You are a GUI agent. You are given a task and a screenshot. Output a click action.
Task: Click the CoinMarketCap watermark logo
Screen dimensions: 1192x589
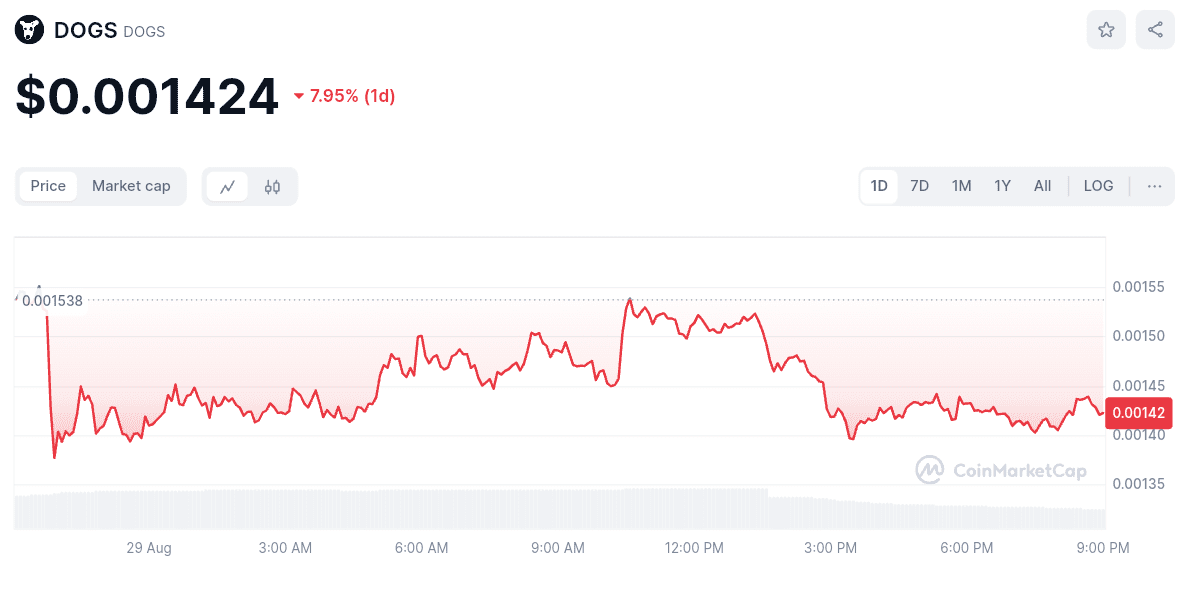1001,470
